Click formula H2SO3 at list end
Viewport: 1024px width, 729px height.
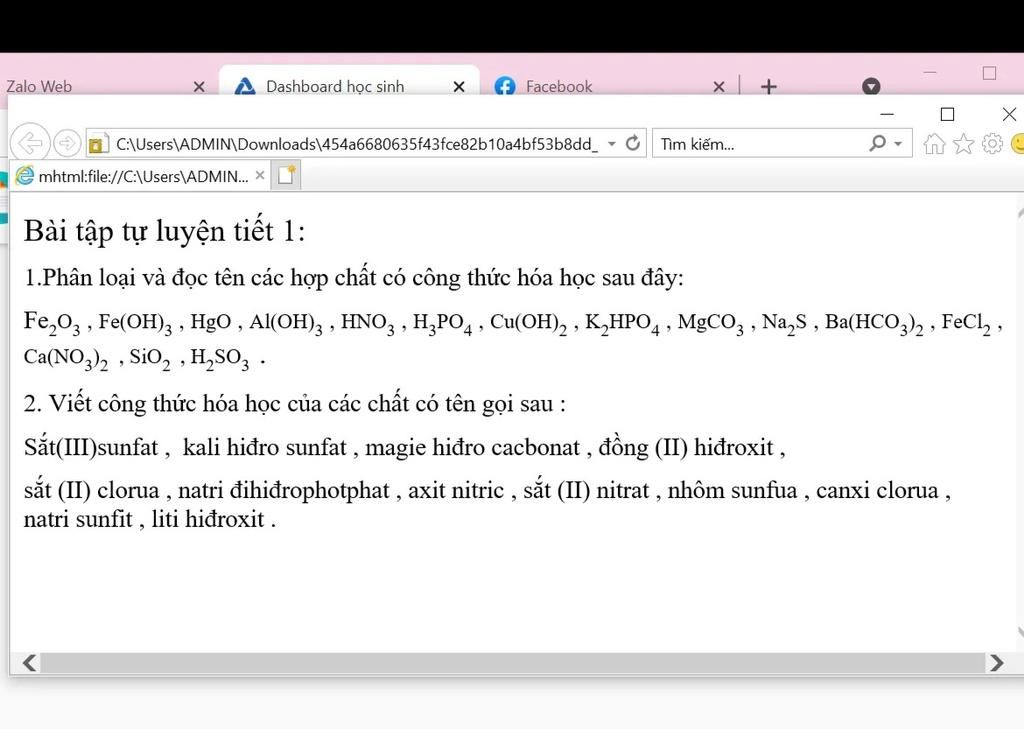point(219,358)
